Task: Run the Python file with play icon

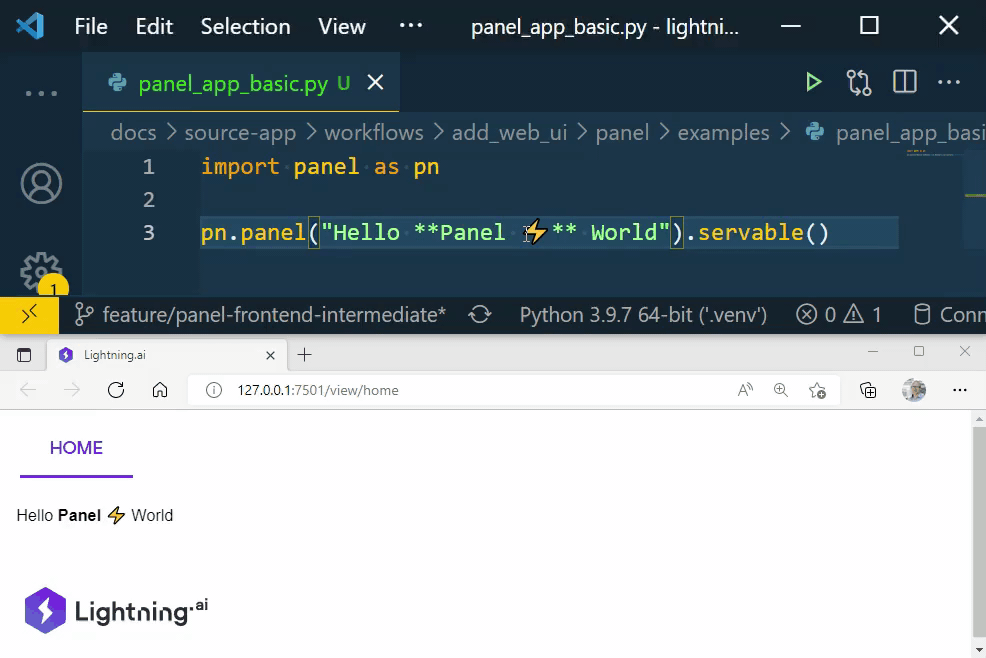Action: [x=814, y=83]
